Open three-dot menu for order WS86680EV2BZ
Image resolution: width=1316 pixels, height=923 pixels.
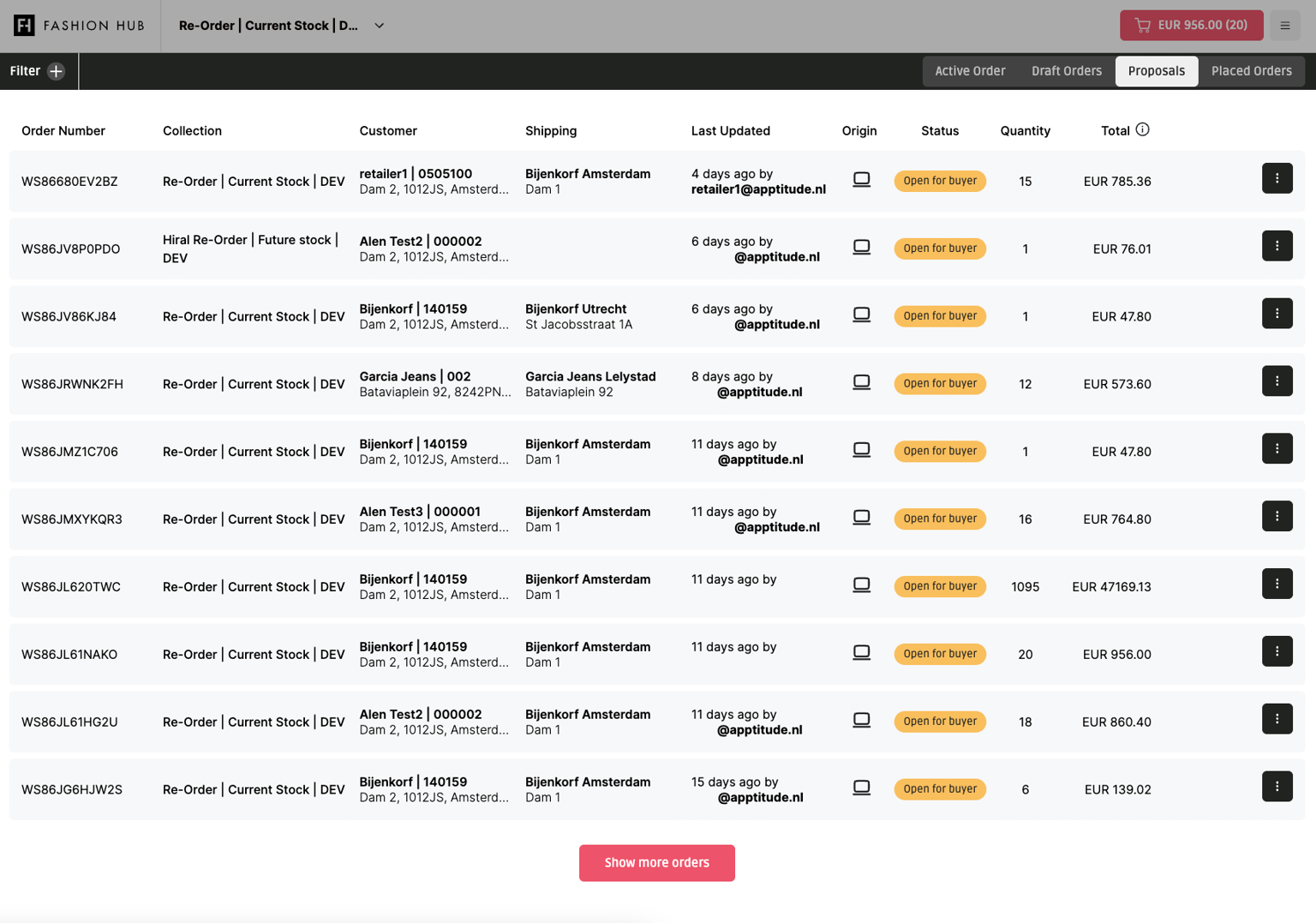click(1276, 179)
